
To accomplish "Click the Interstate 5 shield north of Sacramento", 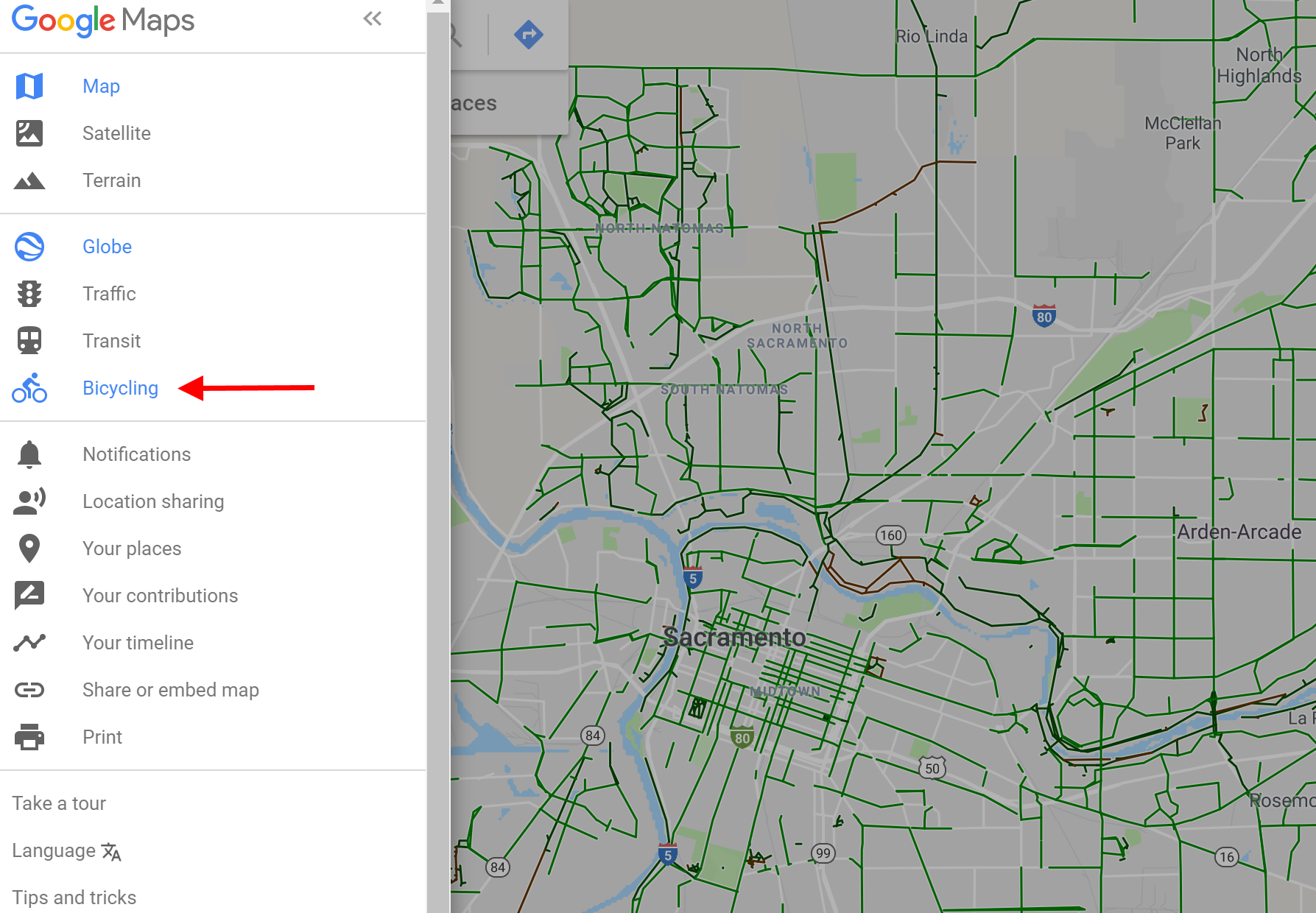I will click(x=692, y=578).
